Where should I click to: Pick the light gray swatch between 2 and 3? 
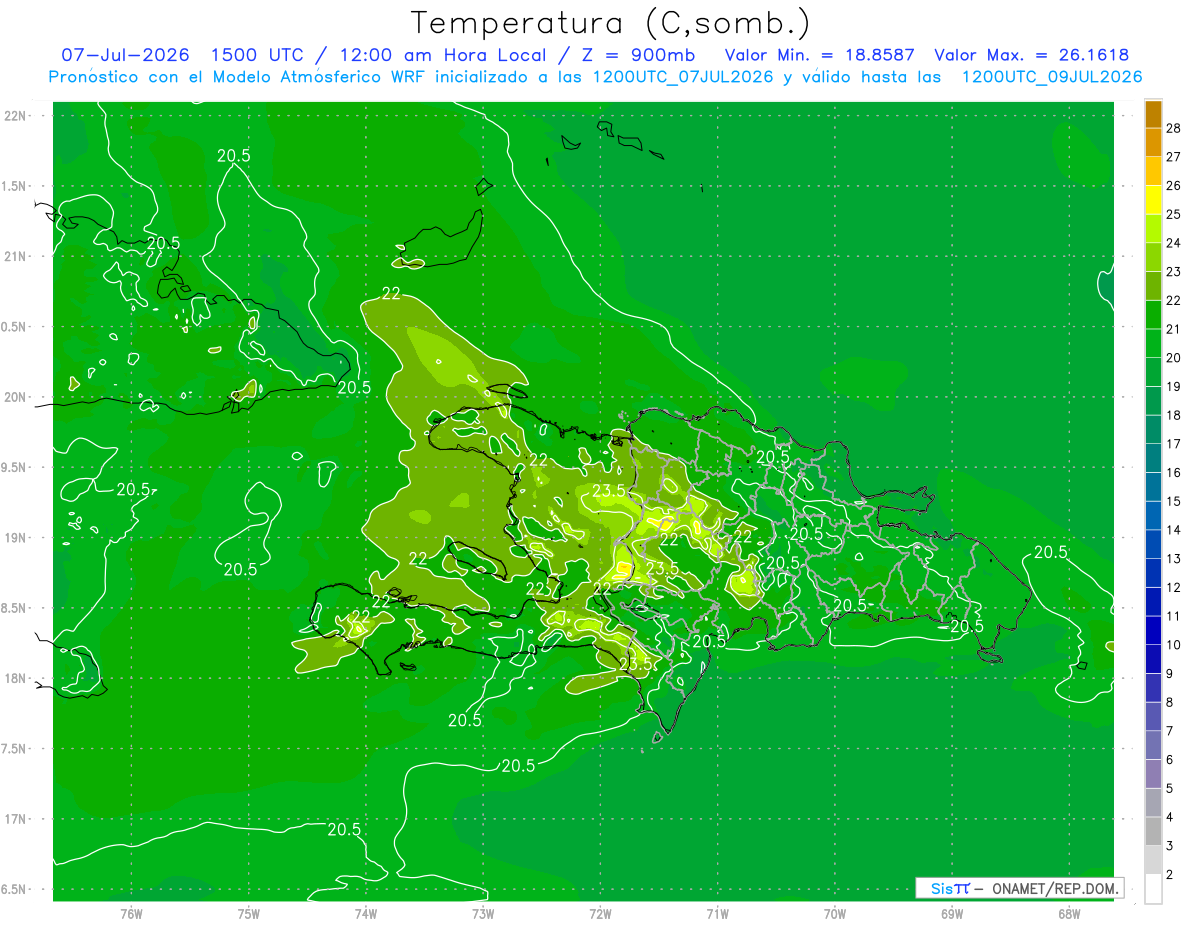tap(1153, 860)
